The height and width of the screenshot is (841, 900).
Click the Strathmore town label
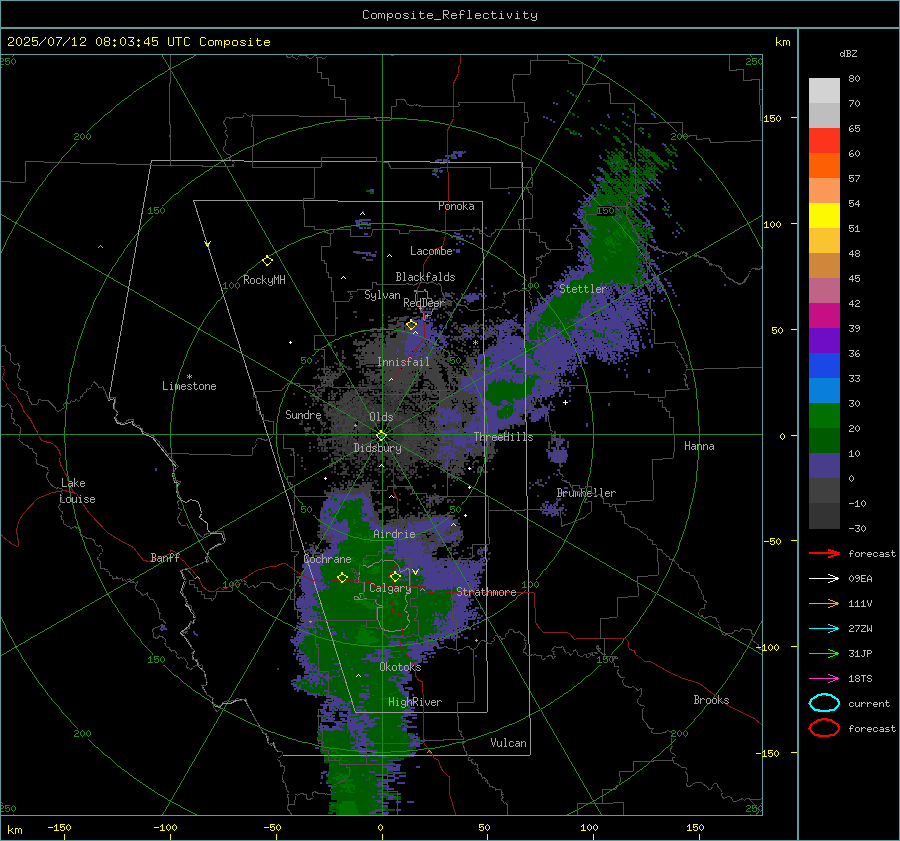coord(486,592)
